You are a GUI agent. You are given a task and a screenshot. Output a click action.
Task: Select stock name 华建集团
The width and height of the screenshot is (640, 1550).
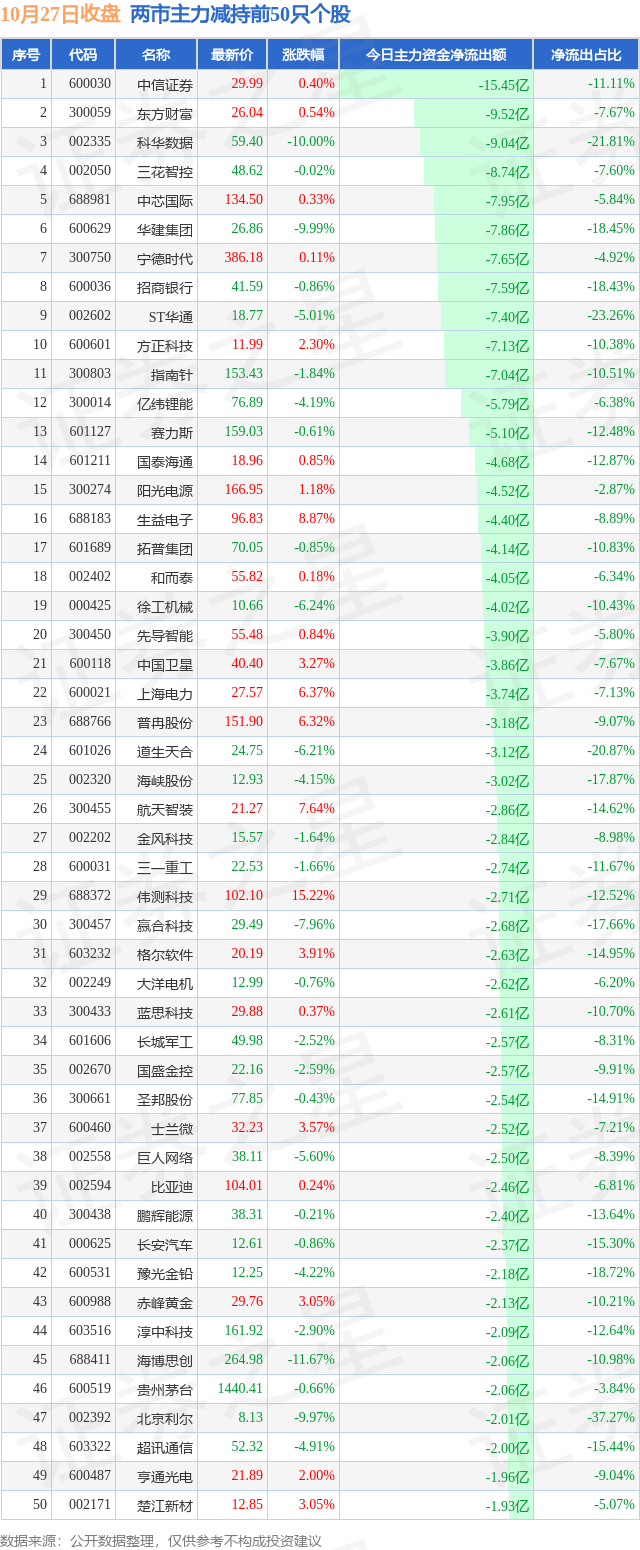[165, 229]
